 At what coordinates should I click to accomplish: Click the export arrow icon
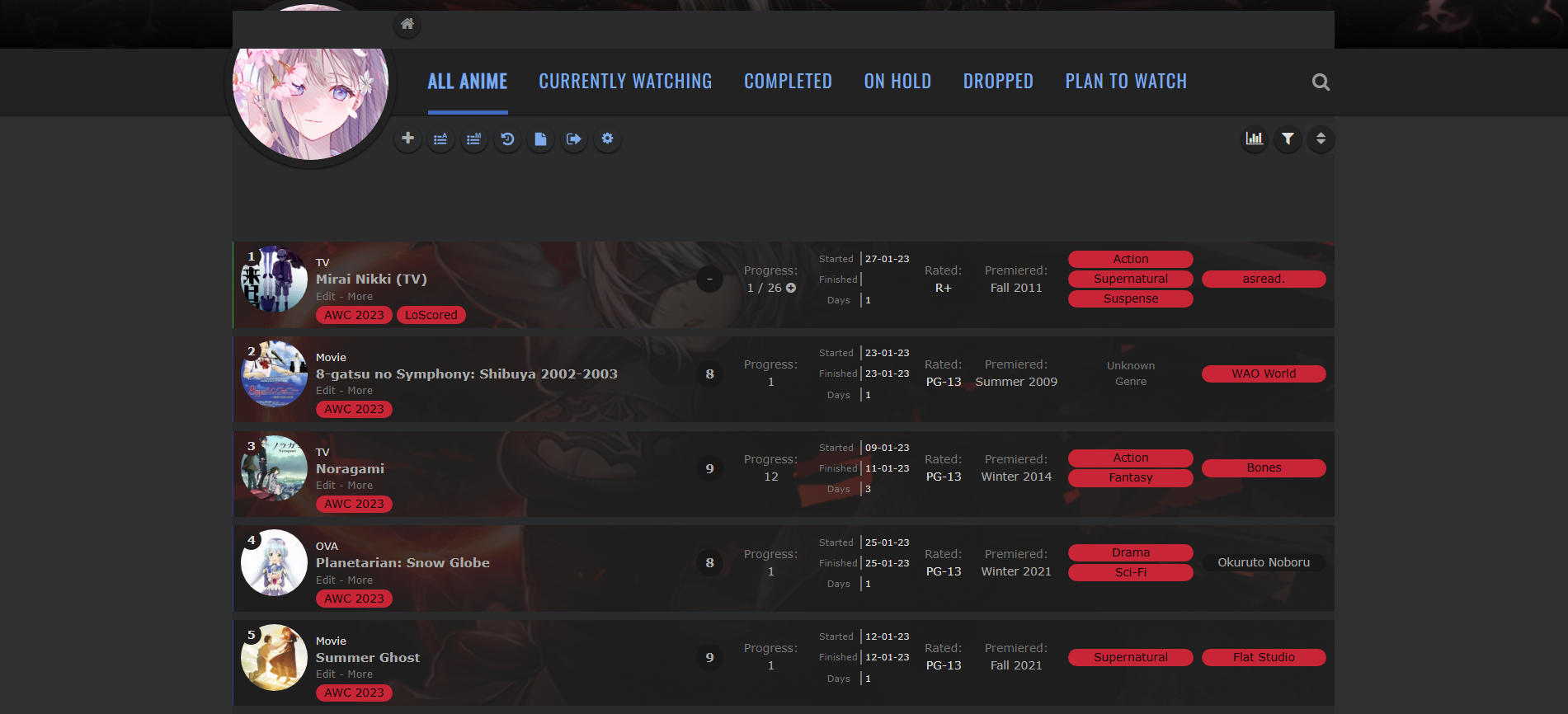[574, 139]
